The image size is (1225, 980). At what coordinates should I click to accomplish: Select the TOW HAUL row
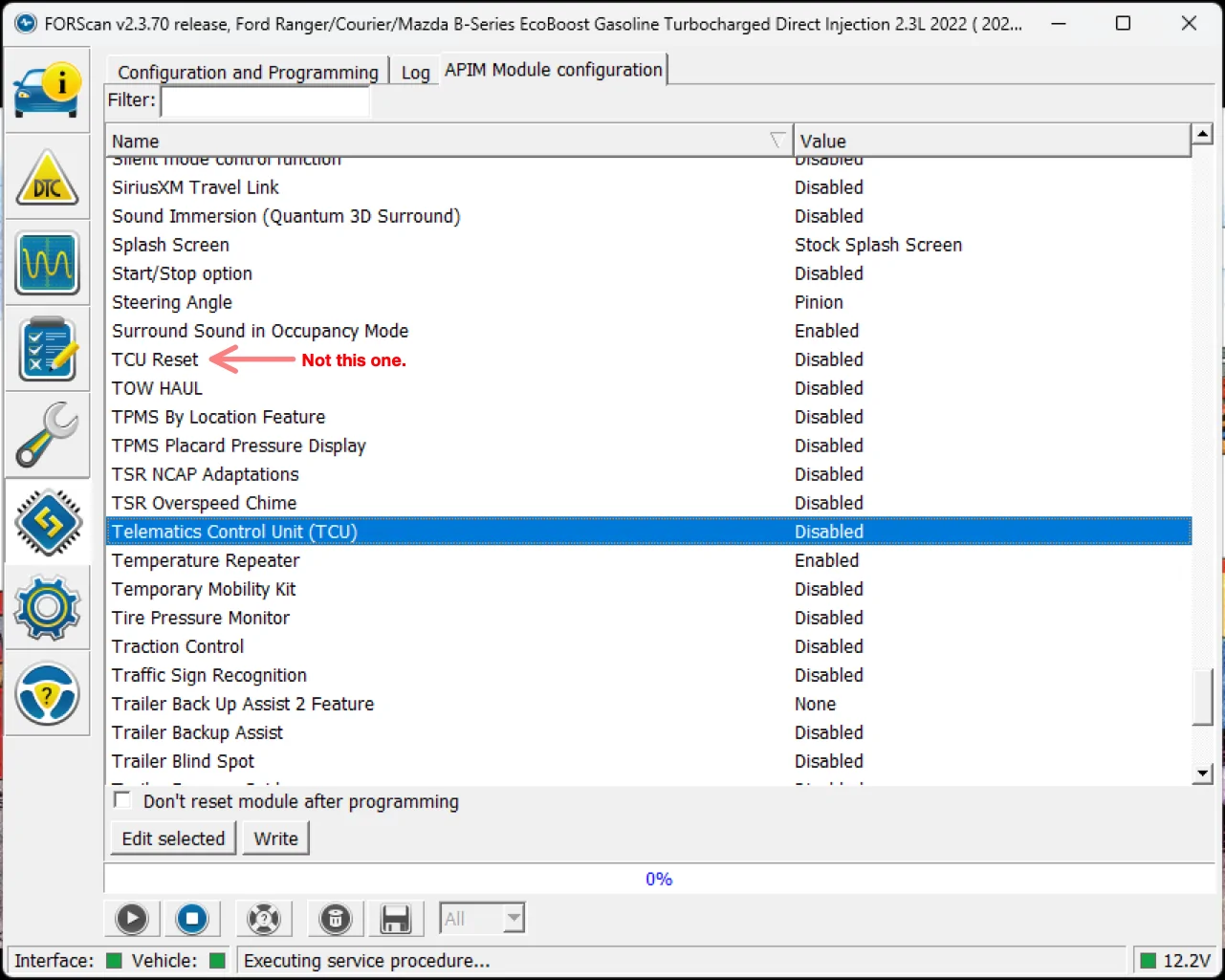click(648, 388)
